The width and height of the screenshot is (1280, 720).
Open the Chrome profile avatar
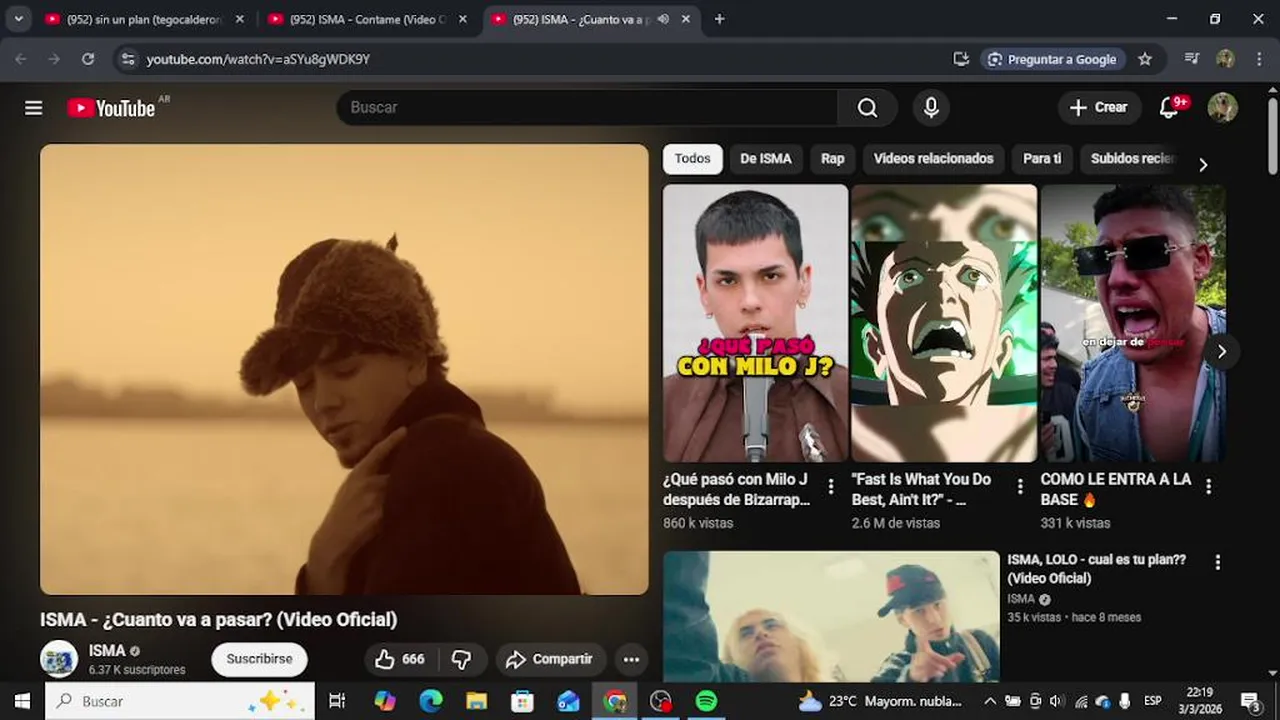(1225, 59)
